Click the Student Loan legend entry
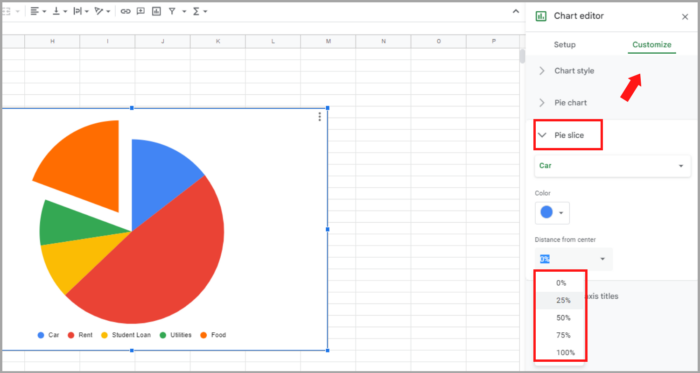 tap(126, 335)
